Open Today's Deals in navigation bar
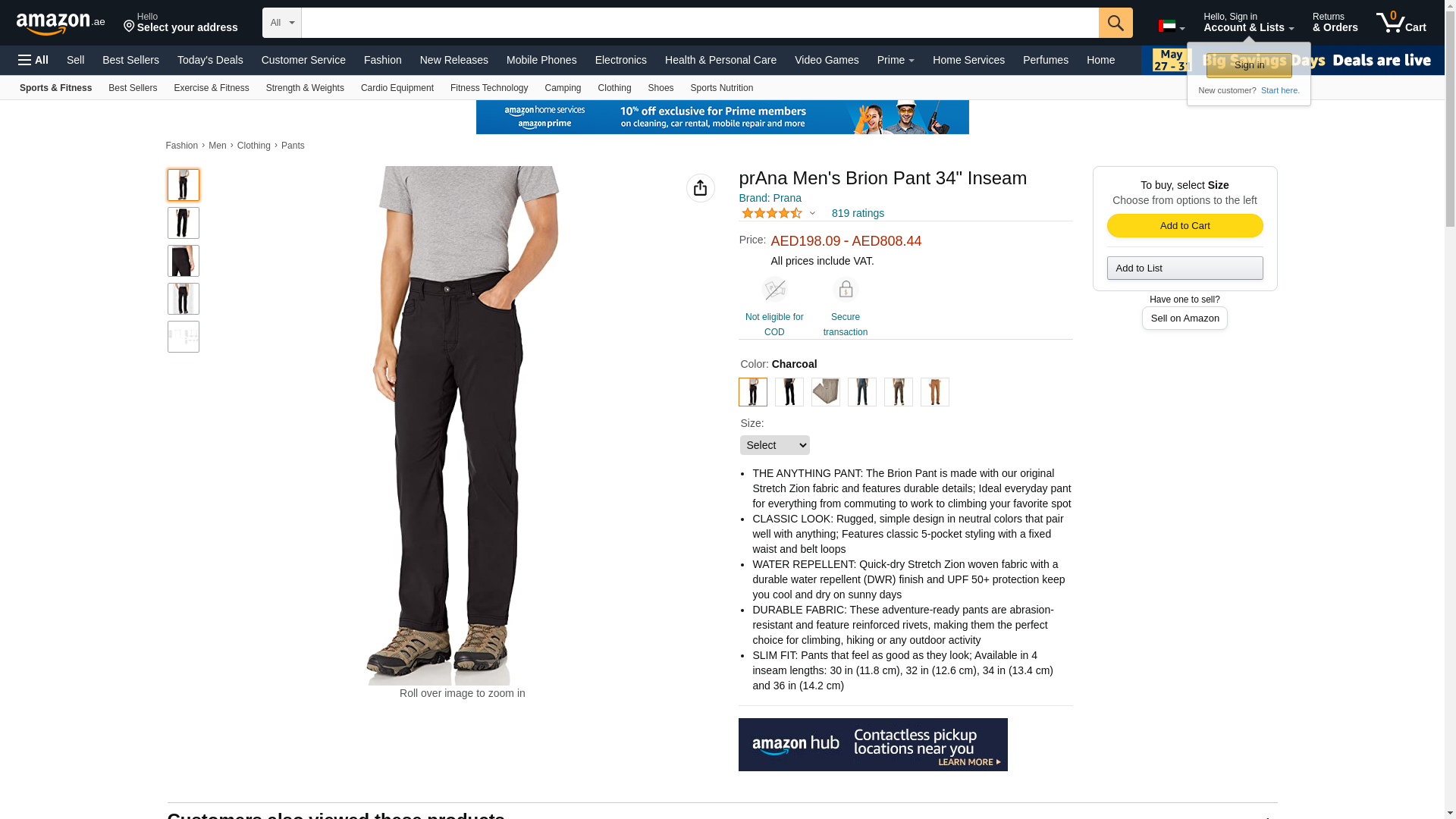 point(210,60)
